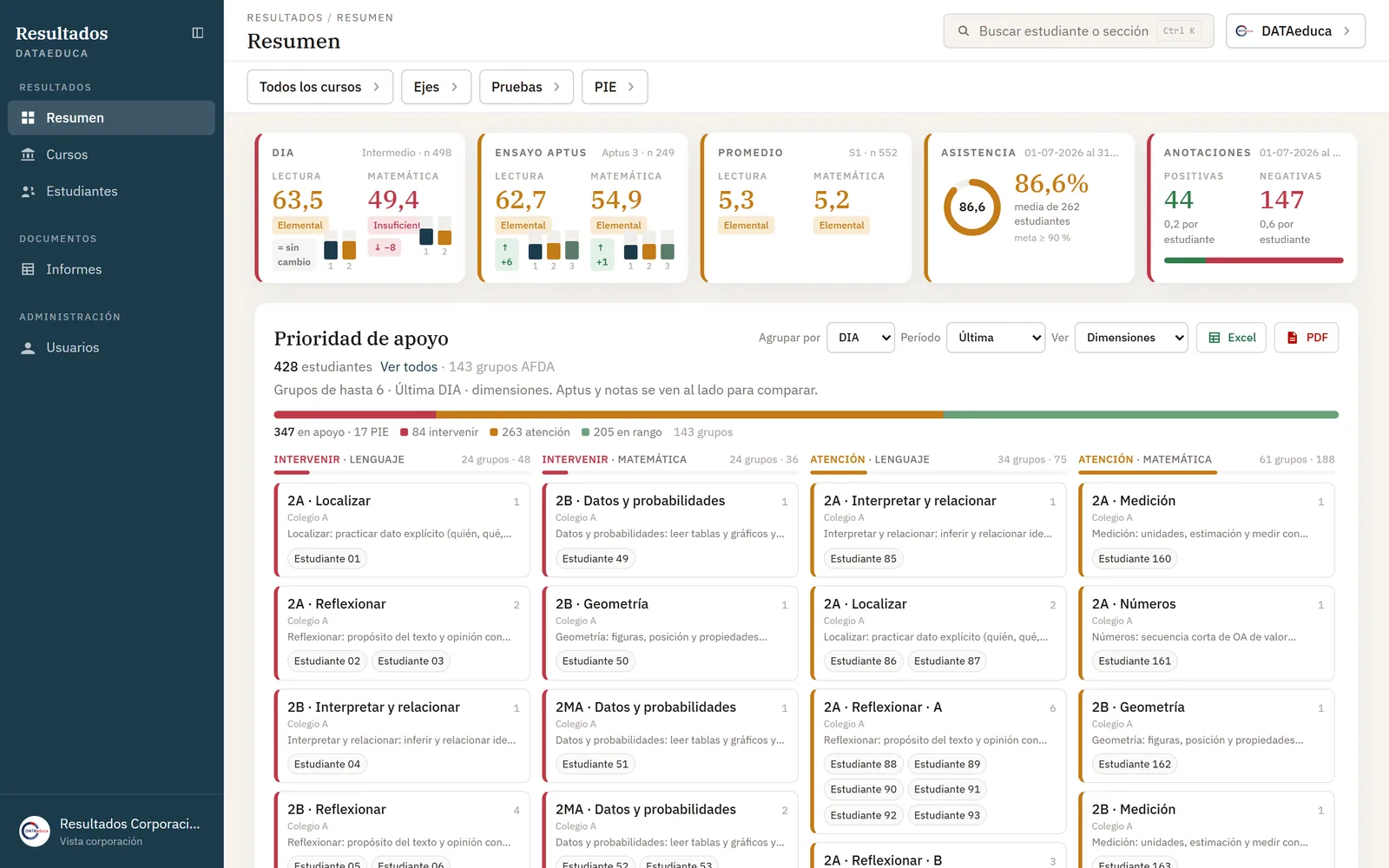Viewport: 1389px width, 868px height.
Task: Click the corporation logo avatar in the sidebar footer
Action: pos(35,832)
